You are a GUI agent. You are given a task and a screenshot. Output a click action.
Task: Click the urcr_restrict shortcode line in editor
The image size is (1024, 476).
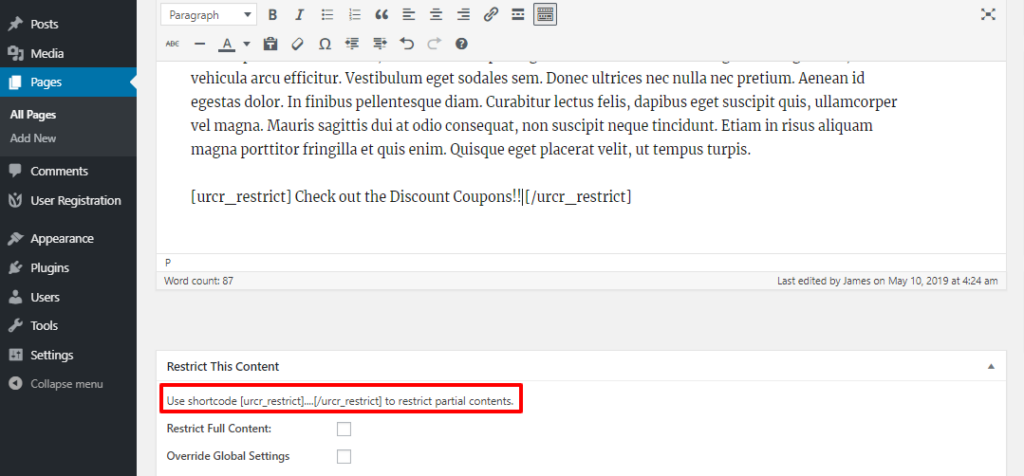pyautogui.click(x=411, y=197)
